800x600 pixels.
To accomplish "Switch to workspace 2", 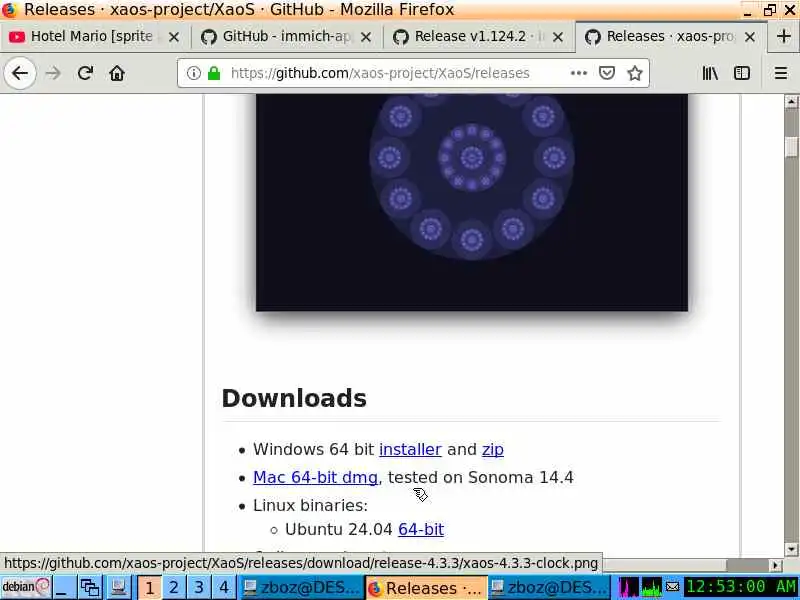I will click(x=174, y=588).
